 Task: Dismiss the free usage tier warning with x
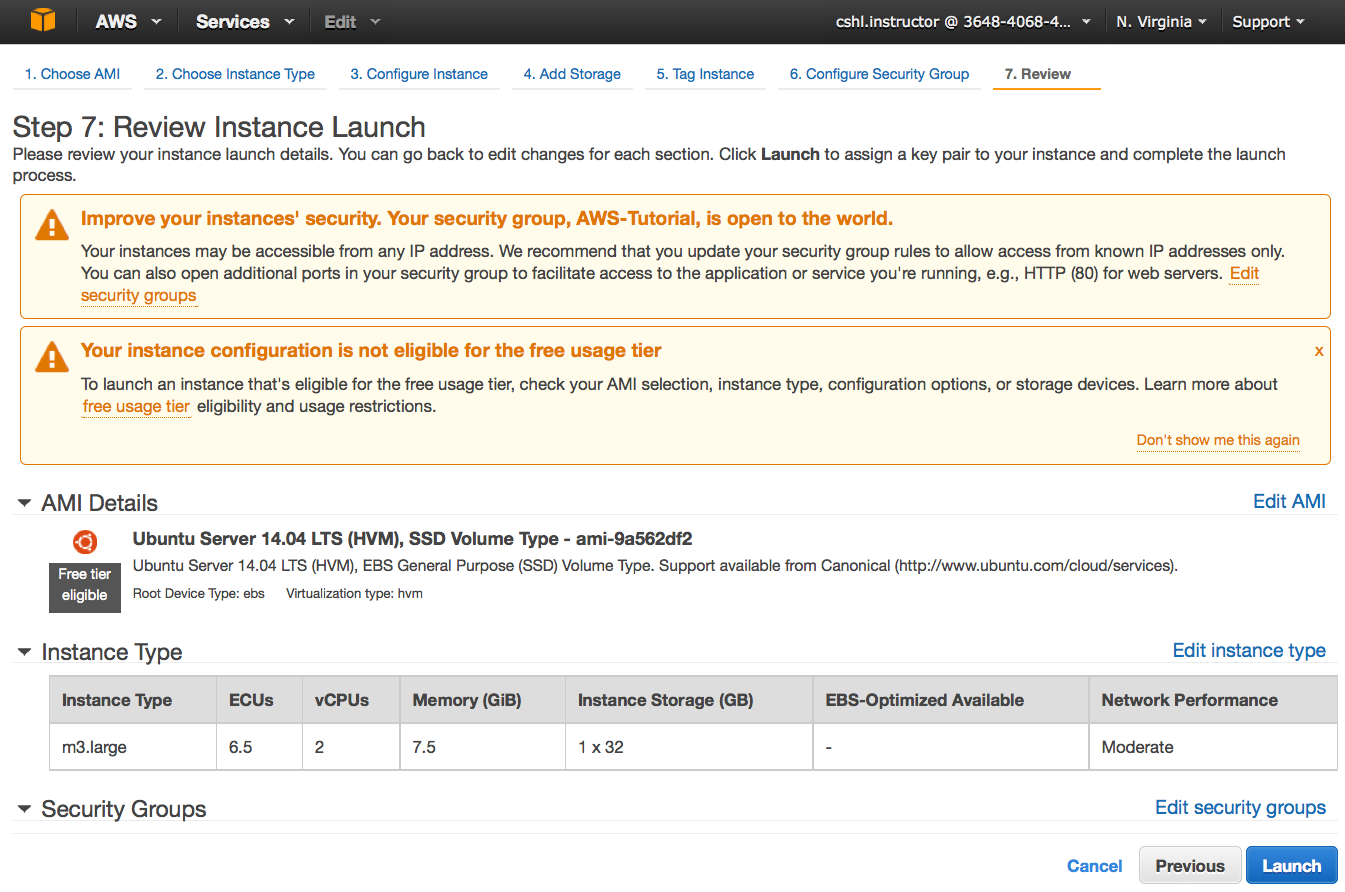point(1319,351)
